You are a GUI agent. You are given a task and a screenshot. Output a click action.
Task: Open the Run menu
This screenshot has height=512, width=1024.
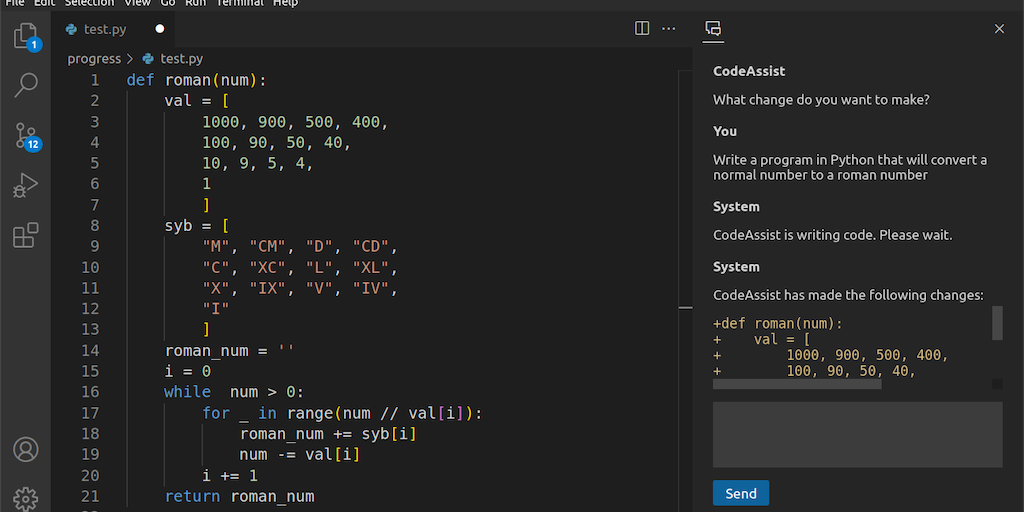196,3
